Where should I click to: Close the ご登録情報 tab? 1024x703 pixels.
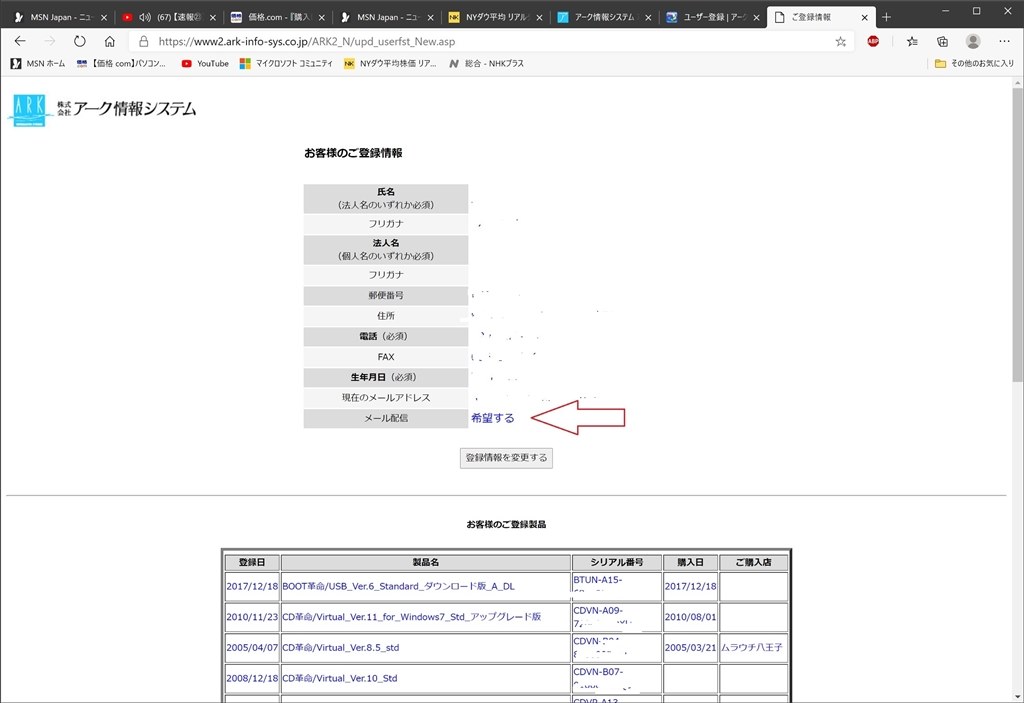point(865,18)
